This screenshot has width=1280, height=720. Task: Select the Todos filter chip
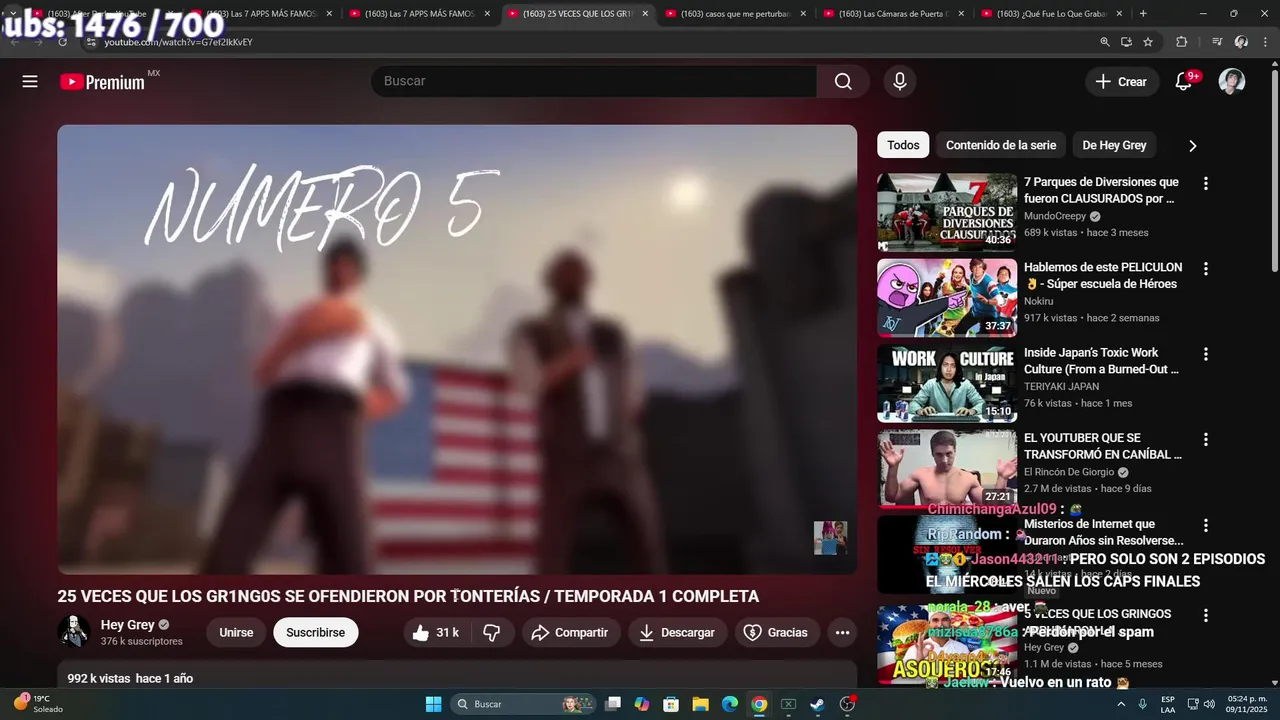click(903, 145)
